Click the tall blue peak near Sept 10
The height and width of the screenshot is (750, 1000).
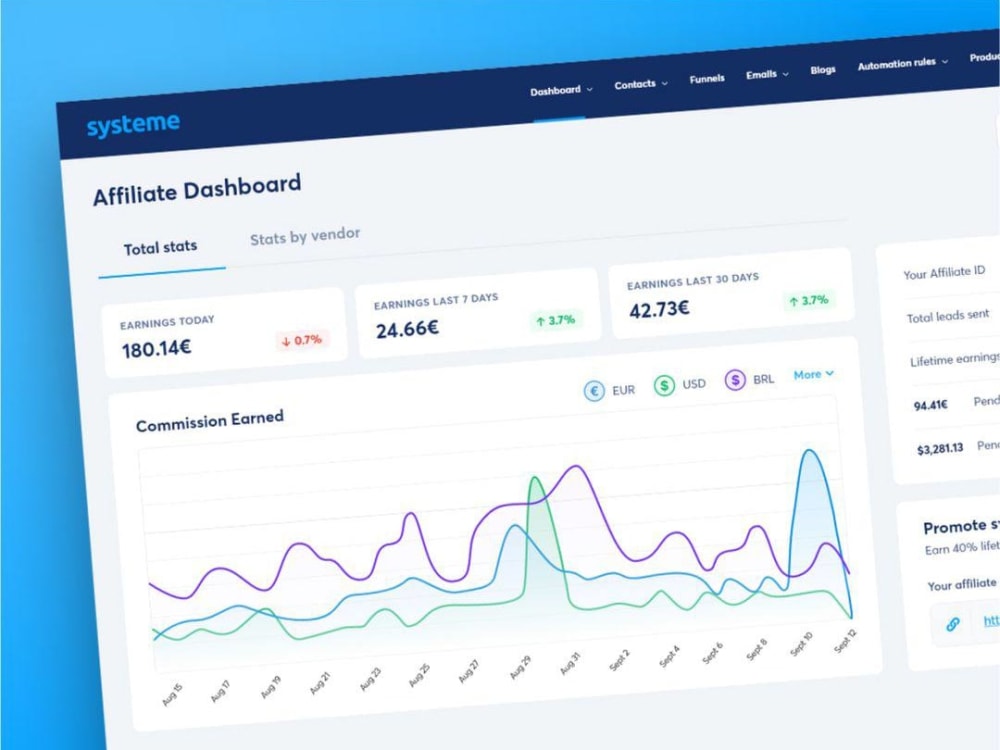[810, 452]
